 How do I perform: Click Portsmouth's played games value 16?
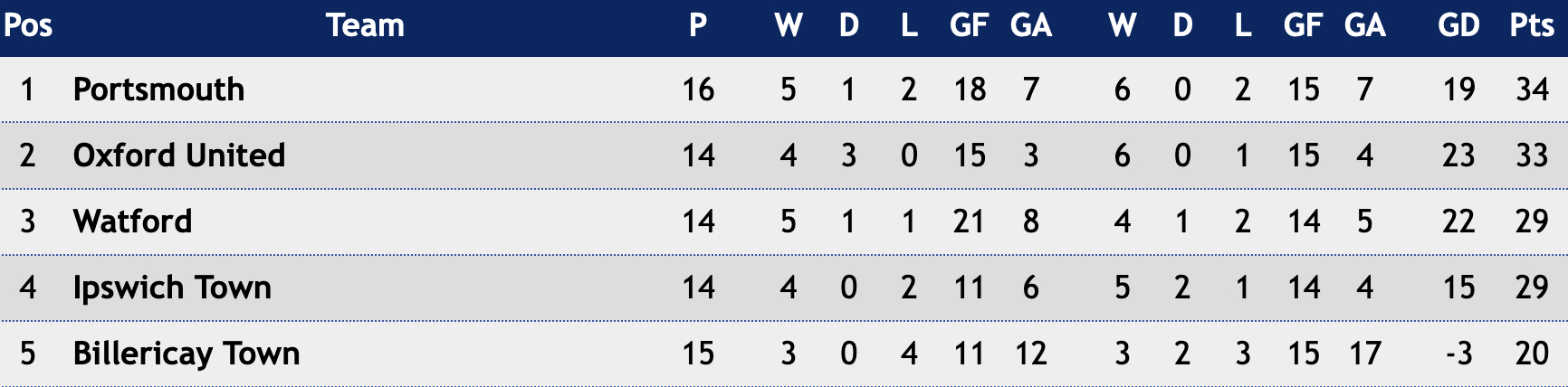(698, 90)
